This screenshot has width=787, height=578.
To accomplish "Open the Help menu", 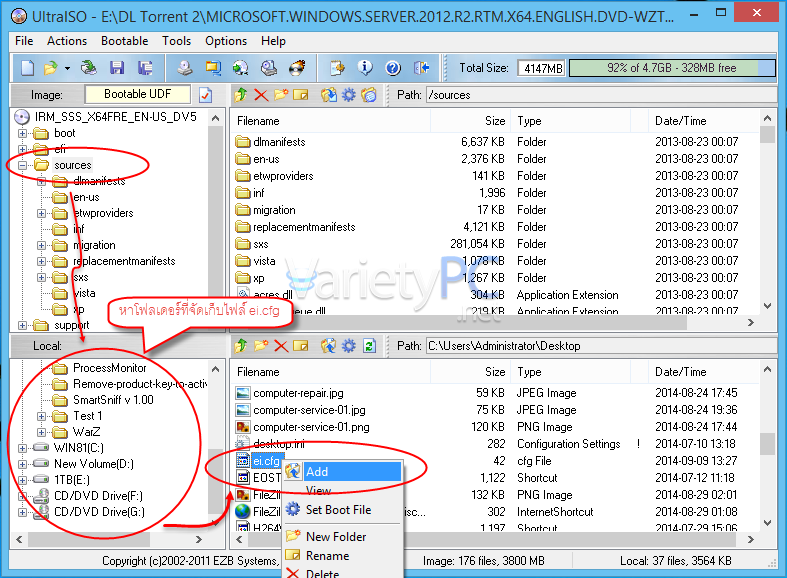I will point(273,41).
